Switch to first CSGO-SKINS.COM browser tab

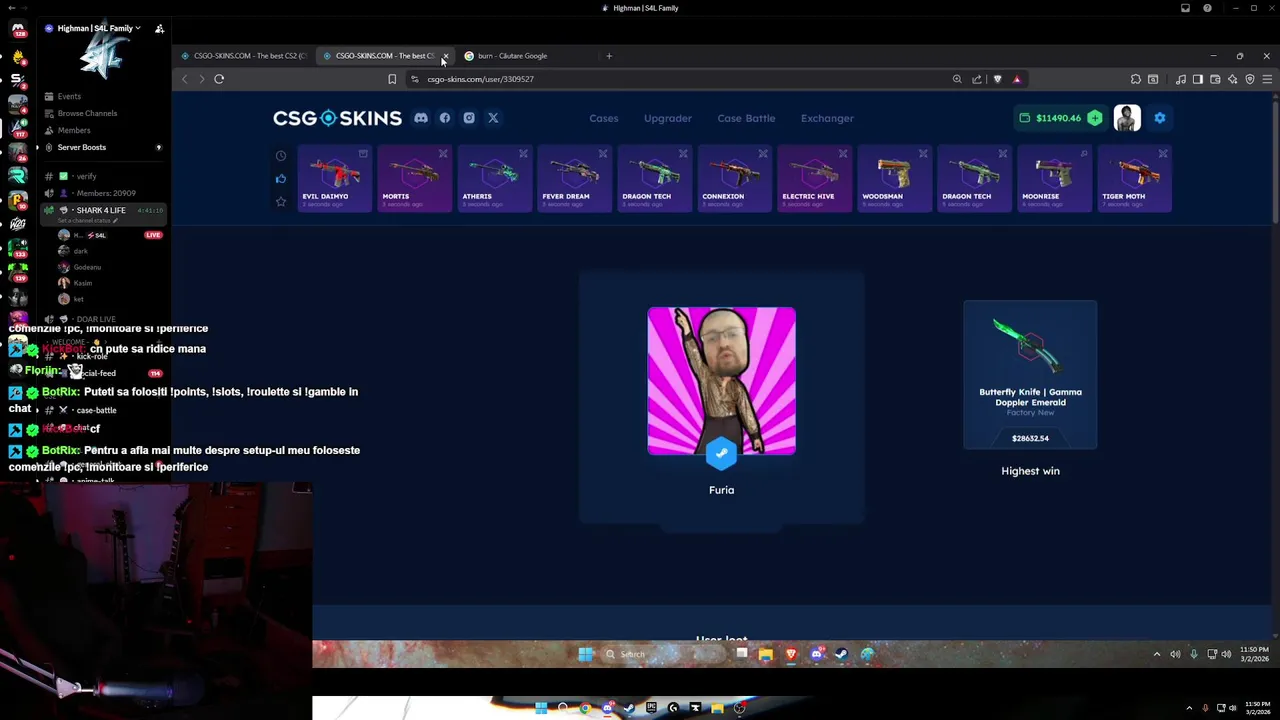pos(243,56)
